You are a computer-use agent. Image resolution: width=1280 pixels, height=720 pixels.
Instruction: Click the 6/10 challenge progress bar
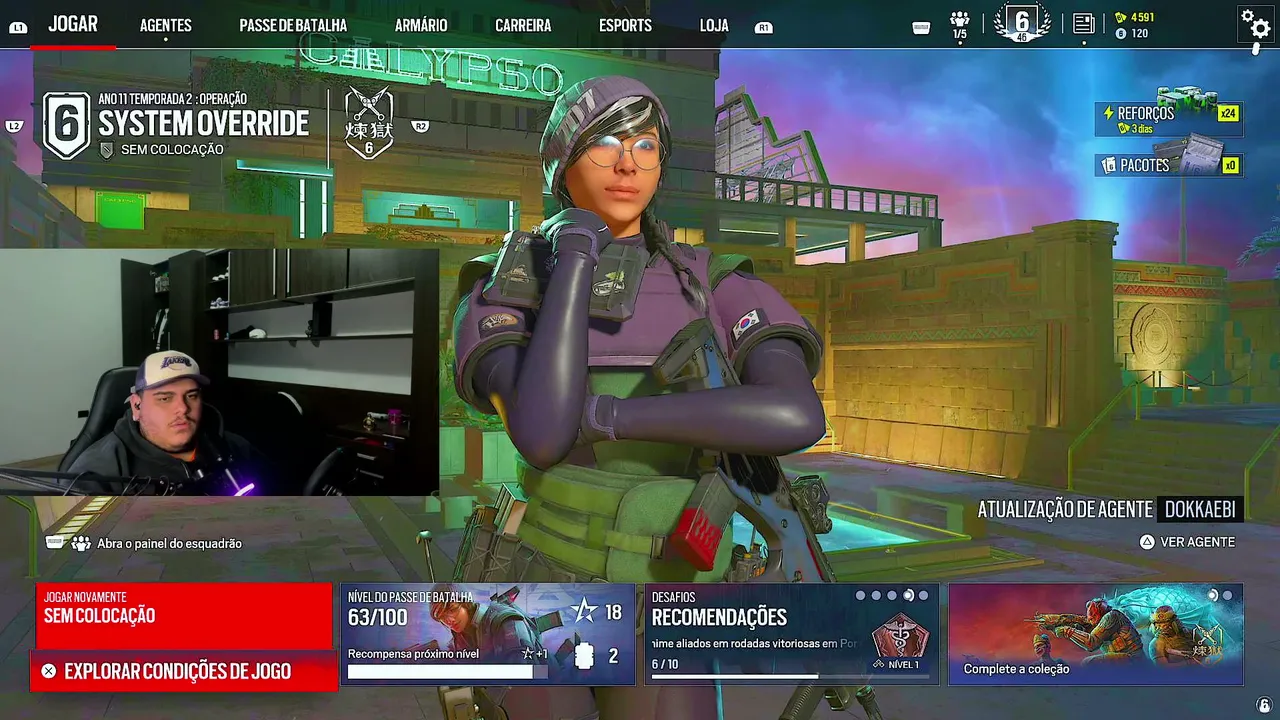coord(791,677)
